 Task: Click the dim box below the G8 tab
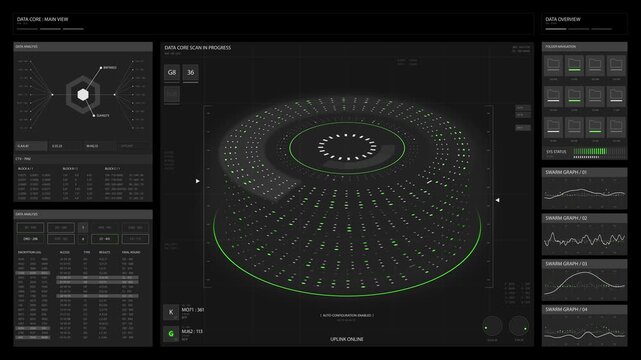pos(172,94)
